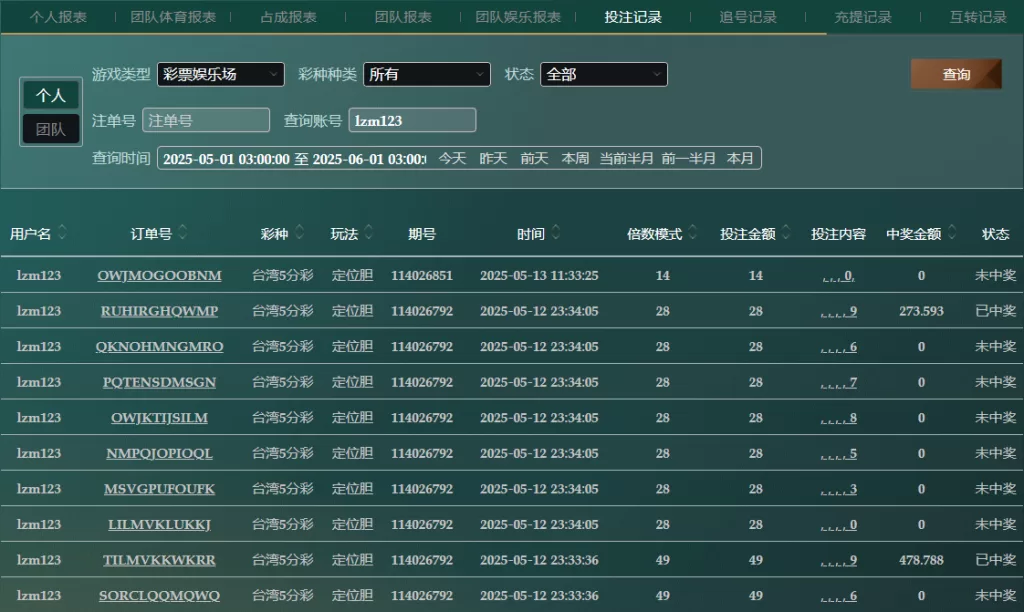The image size is (1024, 612).
Task: Sort by 投注金额 column sort arrows
Action: coord(786,232)
